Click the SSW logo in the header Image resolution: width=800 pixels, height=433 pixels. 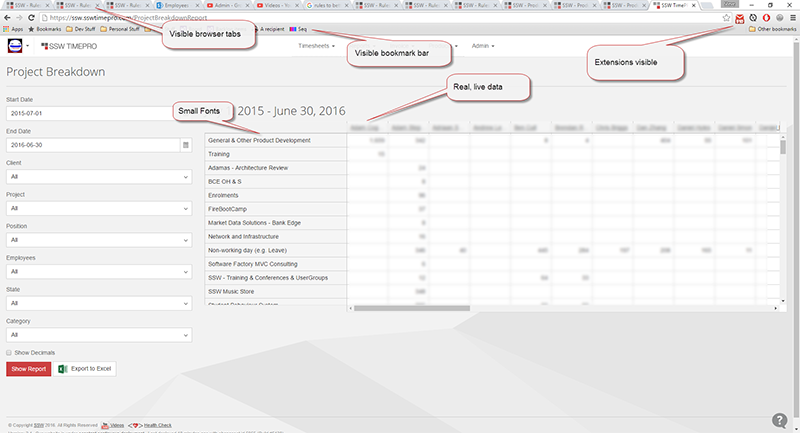[16, 46]
